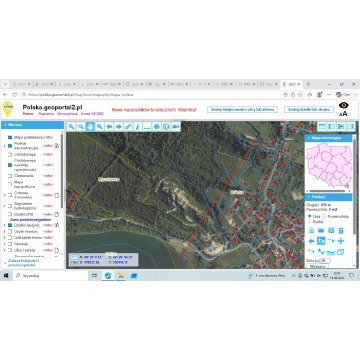Viewport: 360px width, 360px height.
Task: Click the four-arrow move icon in Pomiary
Action: pos(341,241)
